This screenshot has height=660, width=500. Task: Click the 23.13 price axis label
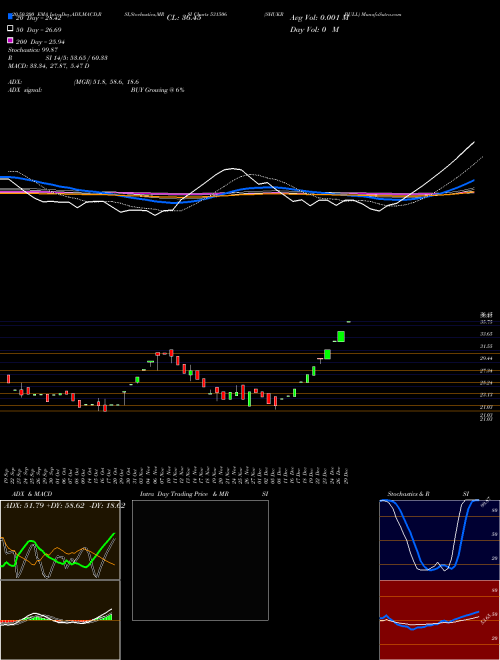(x=487, y=395)
